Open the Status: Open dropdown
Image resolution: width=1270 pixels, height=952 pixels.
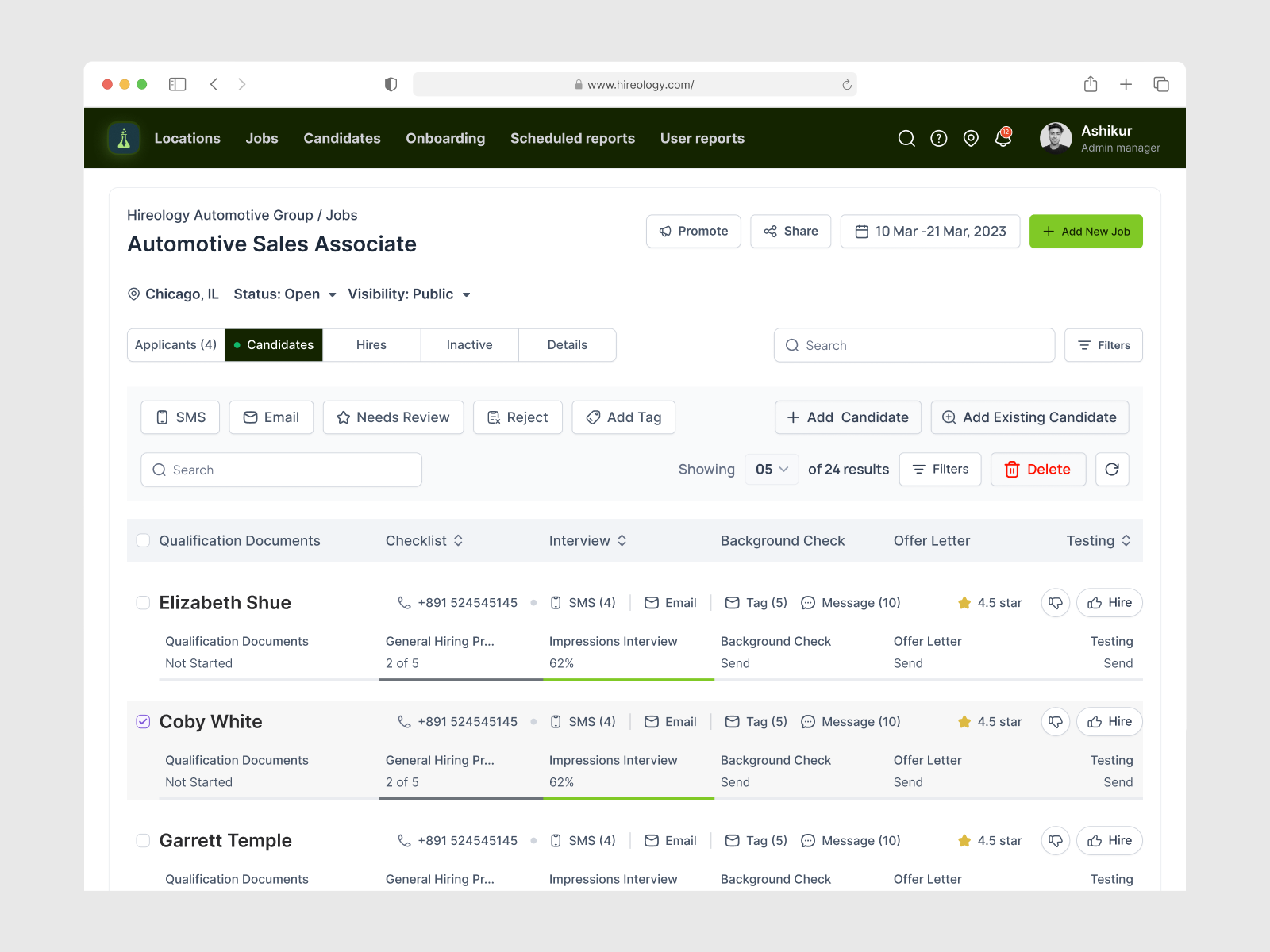284,294
